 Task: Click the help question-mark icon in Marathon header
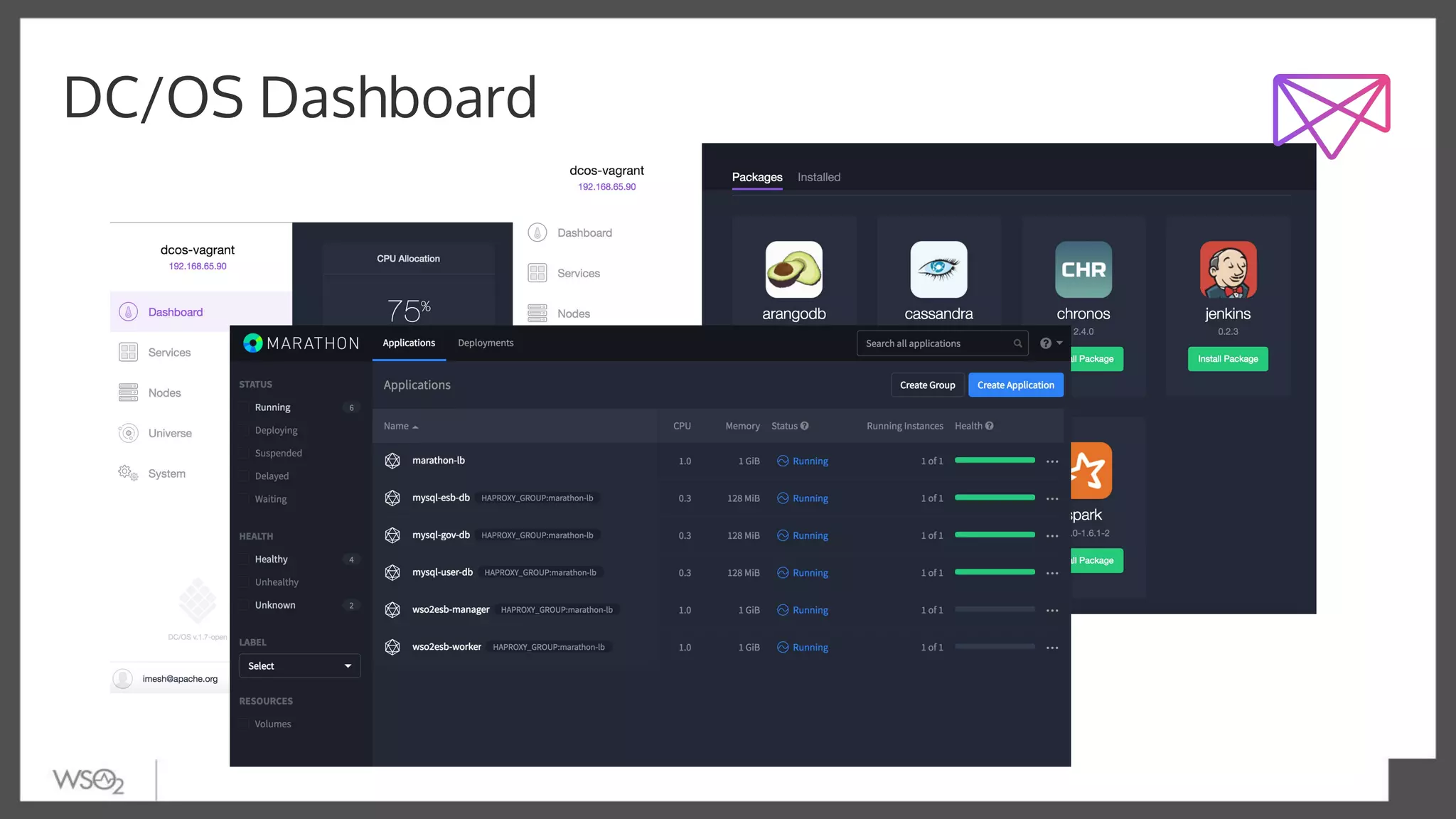[1046, 343]
